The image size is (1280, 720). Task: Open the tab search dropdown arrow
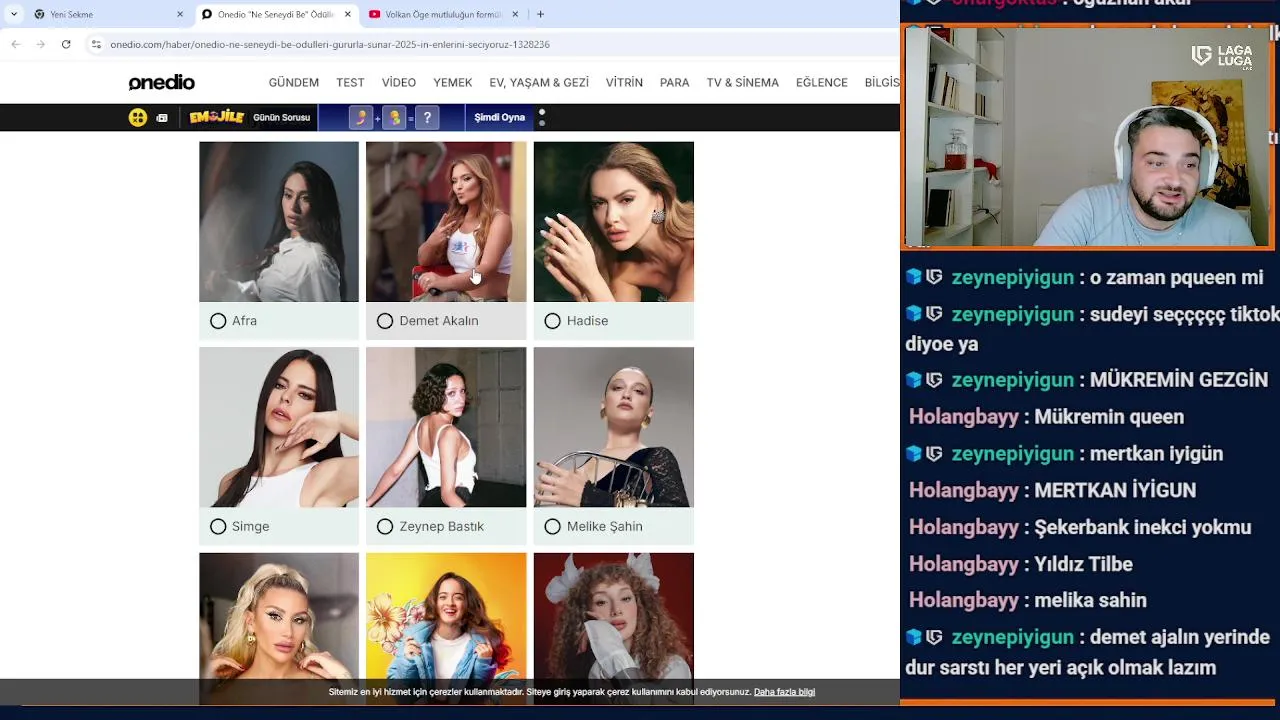pos(14,14)
